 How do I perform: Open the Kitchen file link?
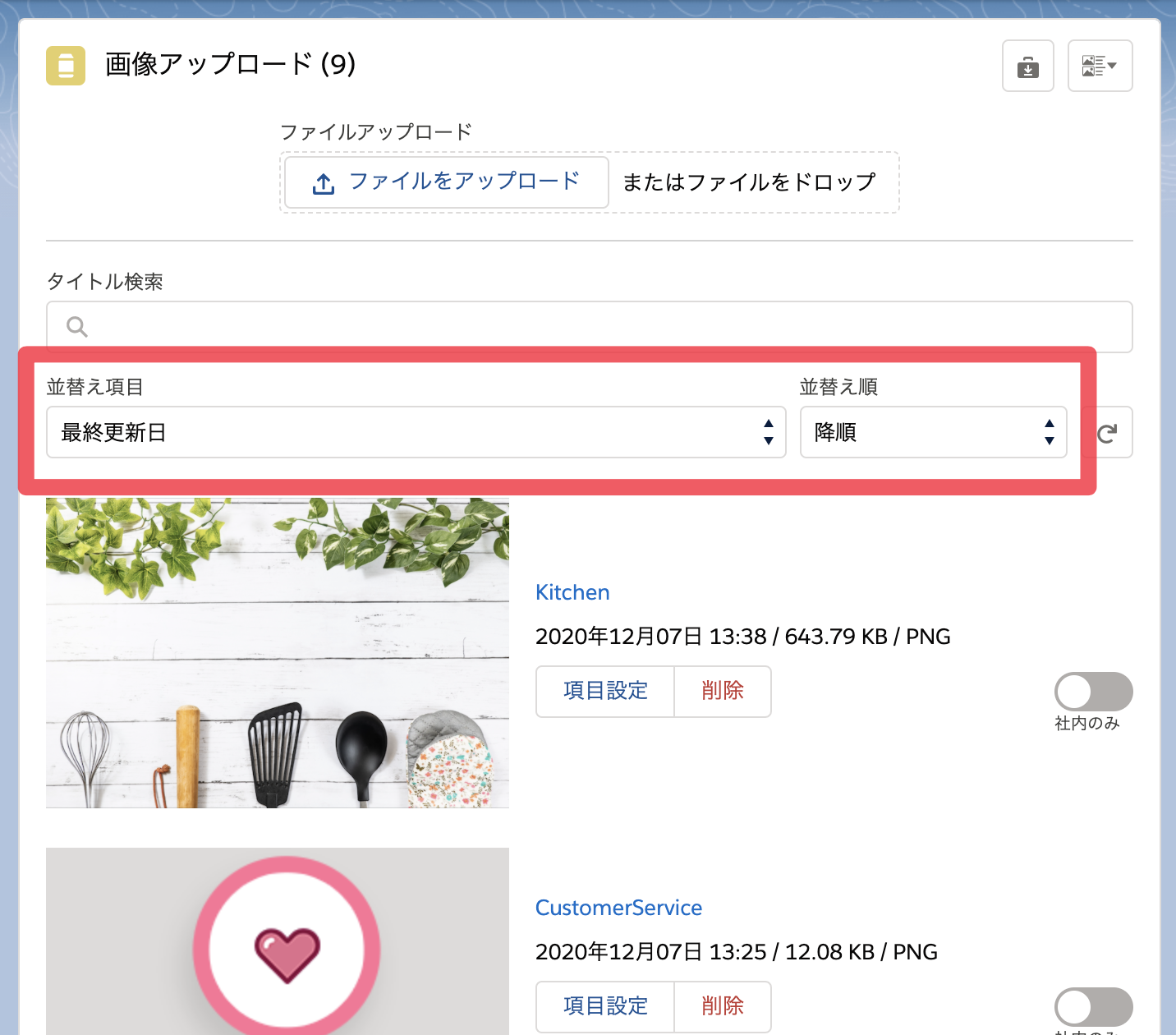pyautogui.click(x=572, y=592)
